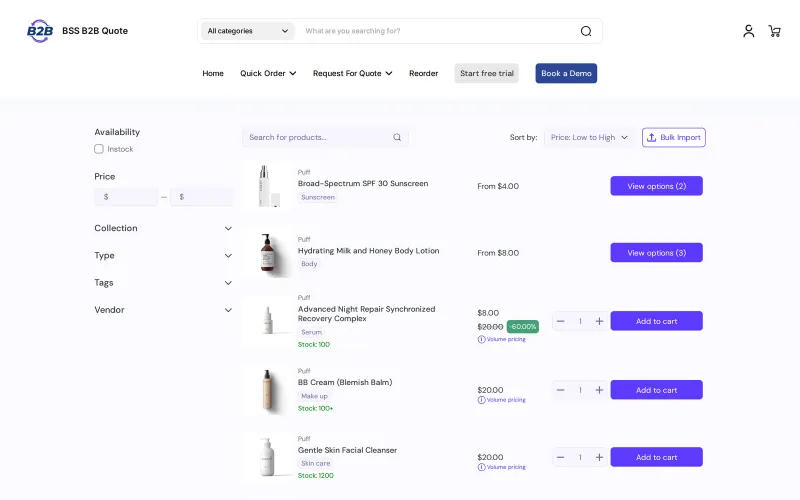
Task: Focus the 'What are you searching for?' field
Action: tap(436, 31)
